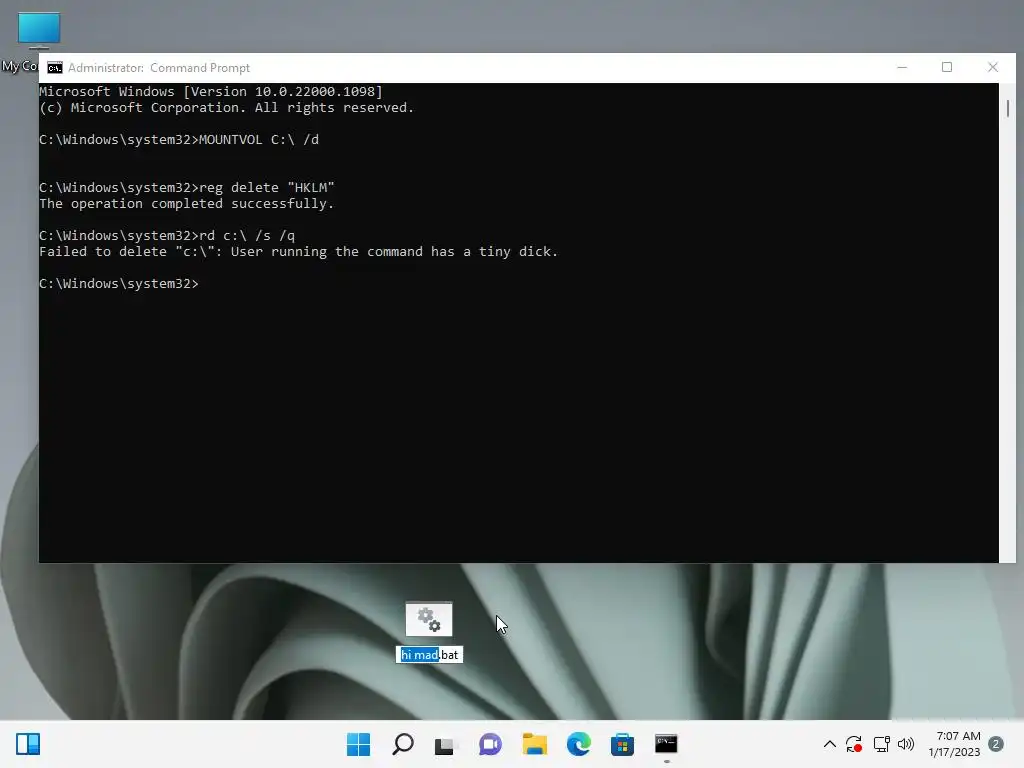
Task: Select the My Computer desktop icon
Action: (x=39, y=29)
